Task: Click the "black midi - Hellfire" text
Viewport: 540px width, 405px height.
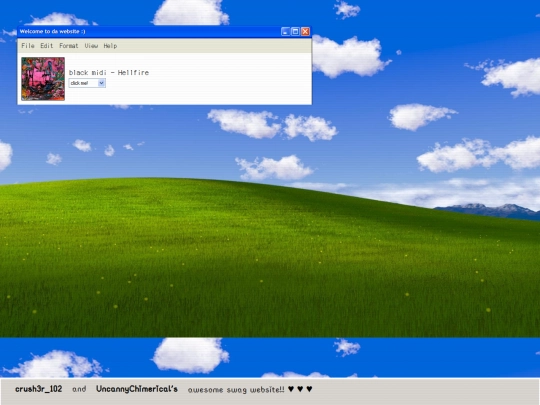Action: (x=109, y=72)
